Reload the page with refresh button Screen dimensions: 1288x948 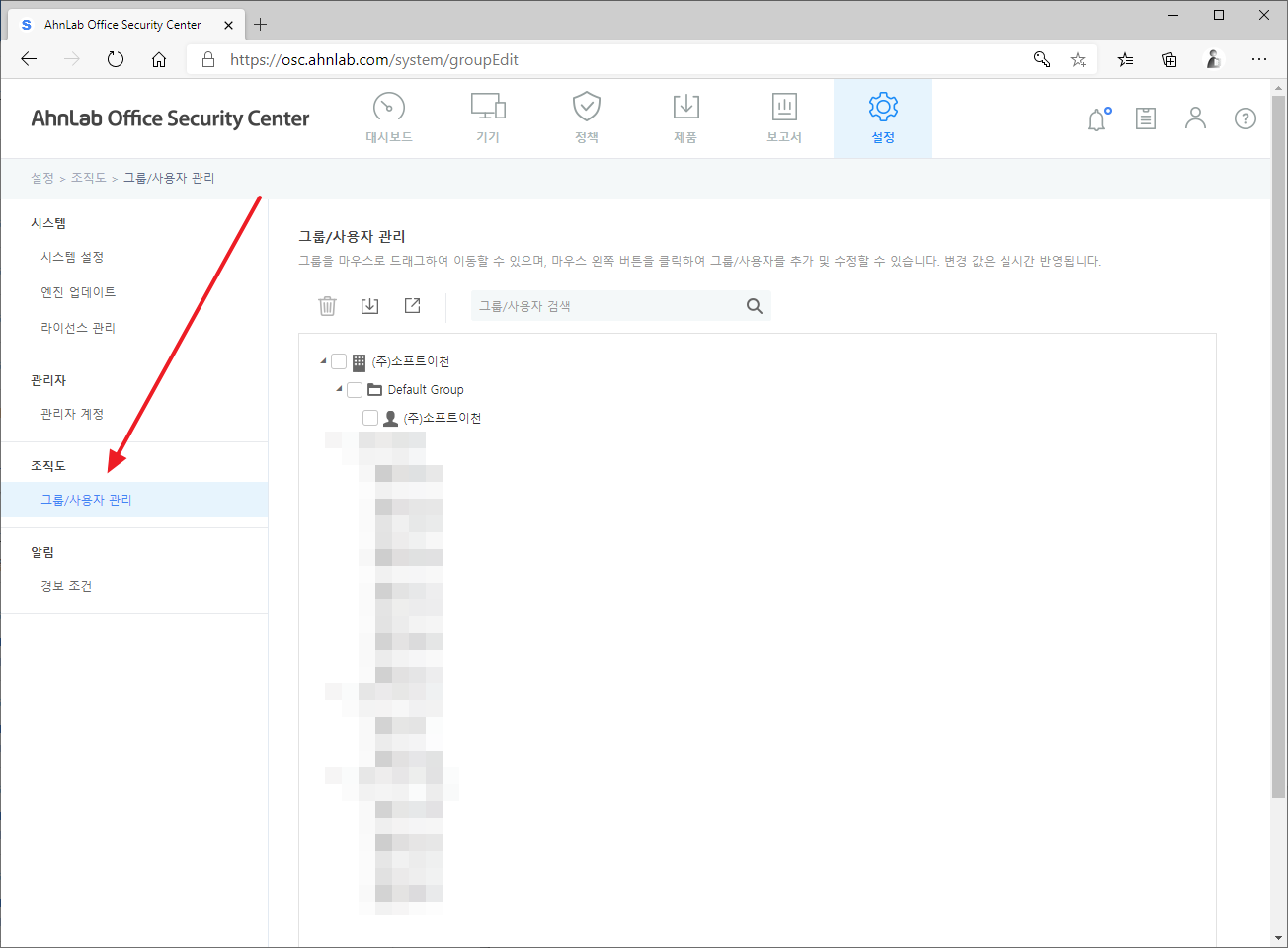(116, 59)
